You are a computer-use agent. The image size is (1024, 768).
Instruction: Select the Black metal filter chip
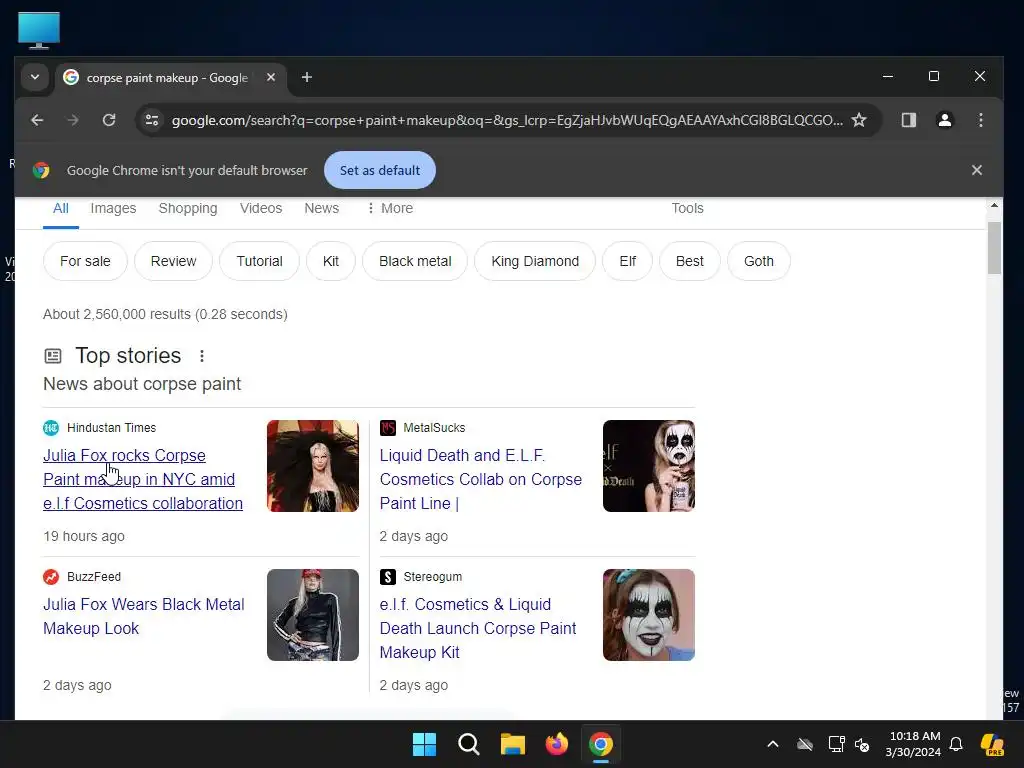(415, 261)
